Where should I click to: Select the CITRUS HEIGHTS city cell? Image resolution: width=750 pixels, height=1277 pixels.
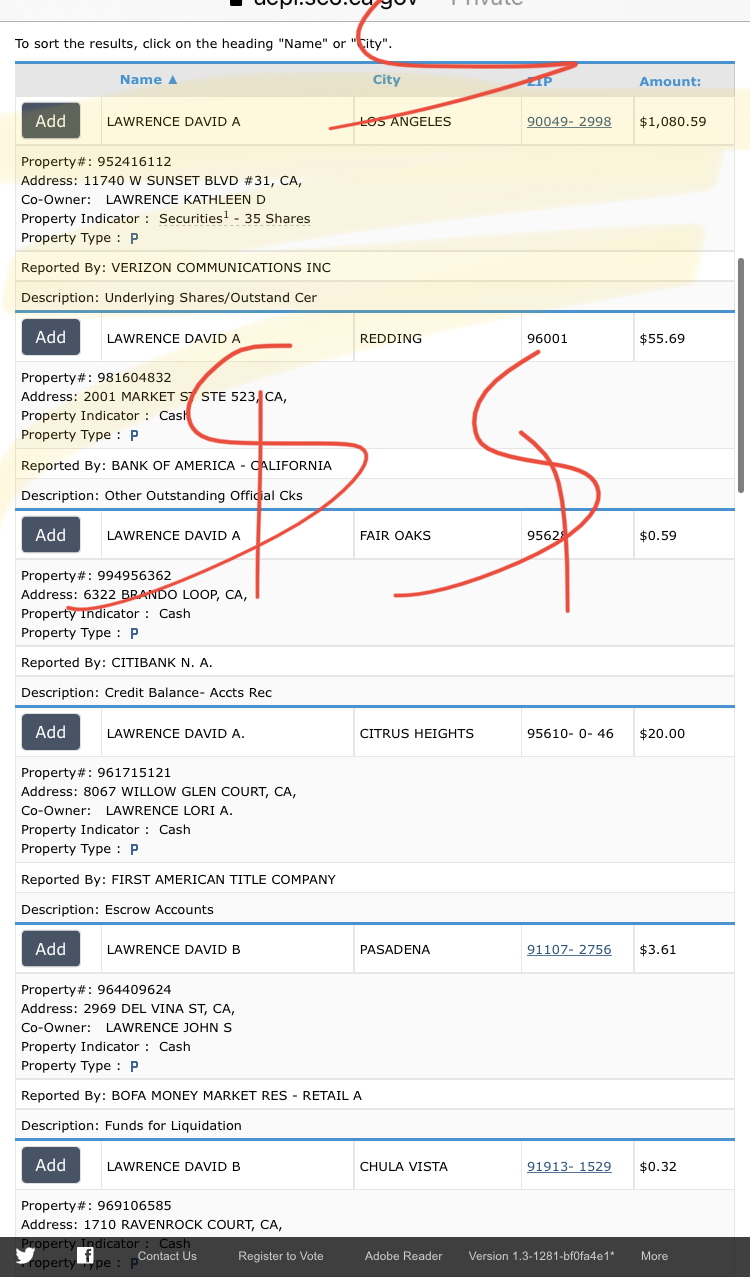pos(437,733)
